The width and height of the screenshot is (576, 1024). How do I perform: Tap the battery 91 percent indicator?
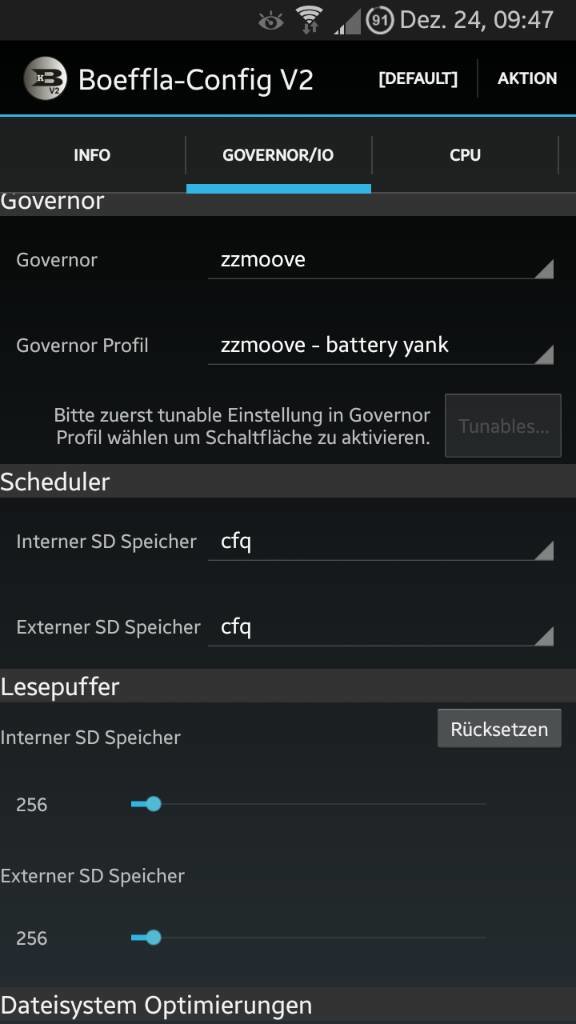[x=379, y=20]
